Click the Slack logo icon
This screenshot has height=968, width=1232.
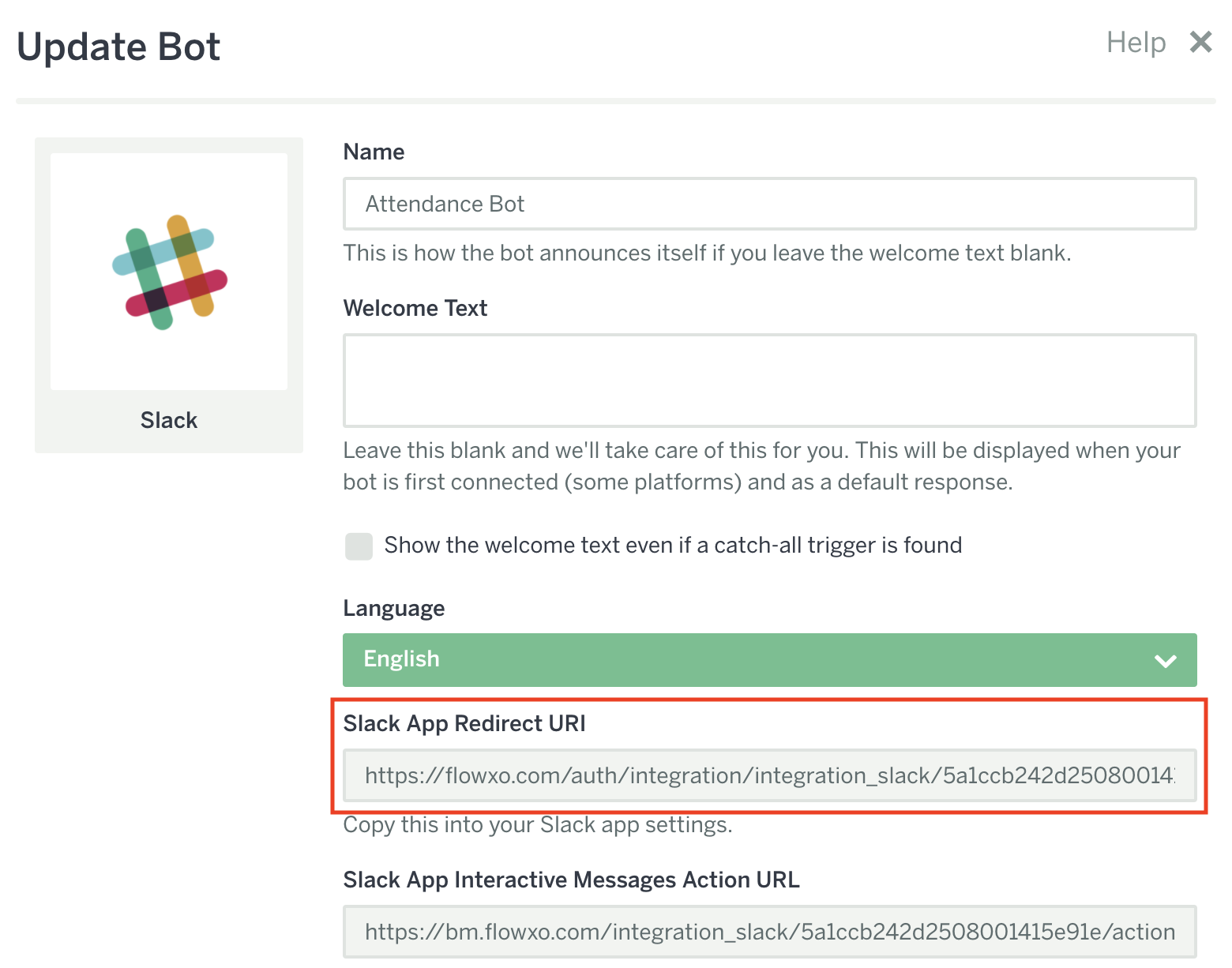point(169,272)
